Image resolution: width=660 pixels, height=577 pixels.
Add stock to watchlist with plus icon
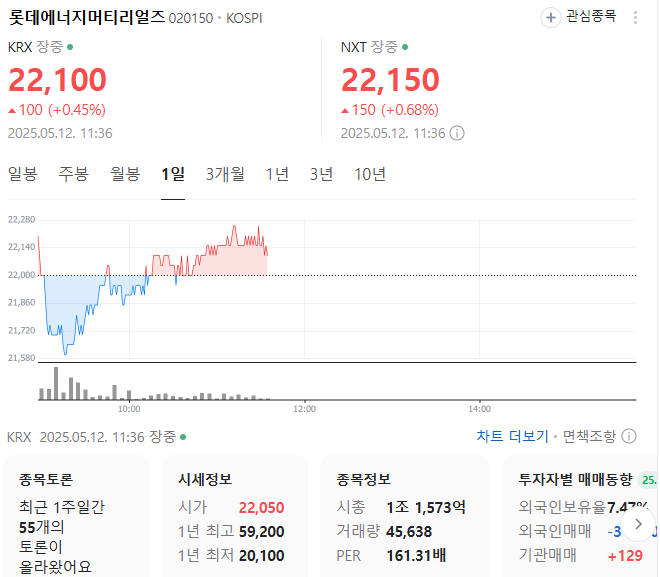tap(551, 18)
